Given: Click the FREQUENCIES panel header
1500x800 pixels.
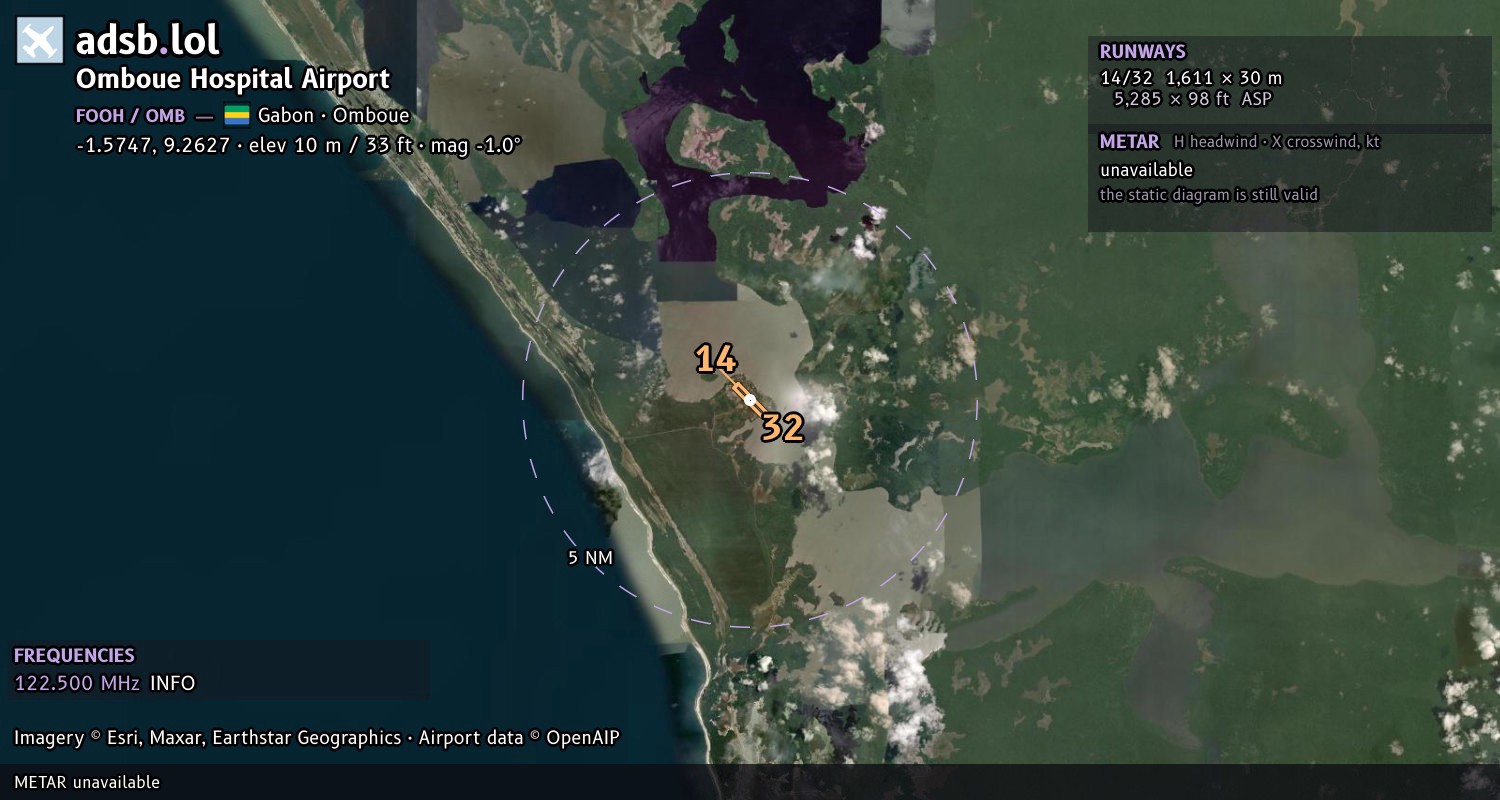Looking at the screenshot, I should [74, 656].
